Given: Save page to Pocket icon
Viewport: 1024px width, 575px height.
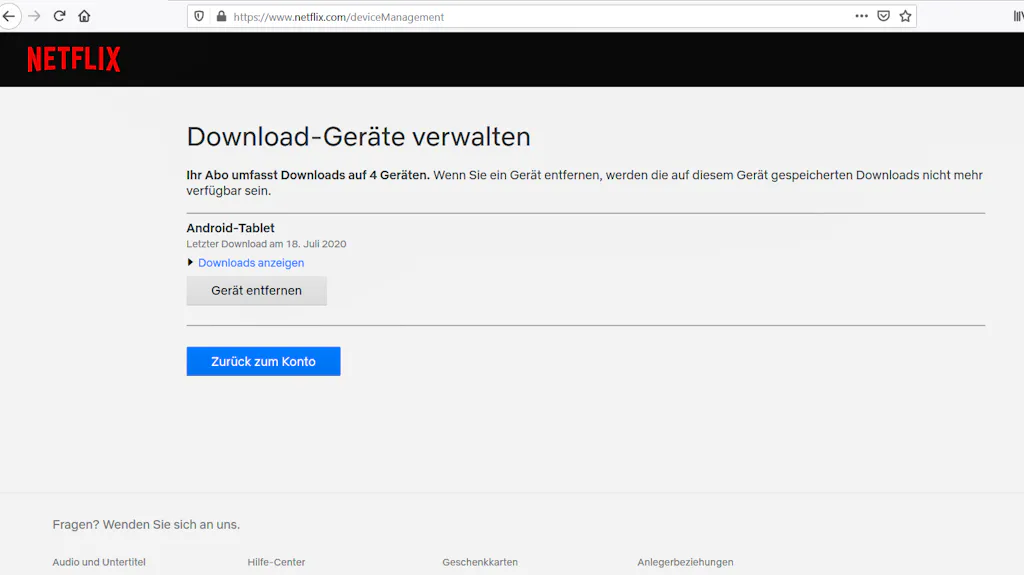Looking at the screenshot, I should pos(884,16).
